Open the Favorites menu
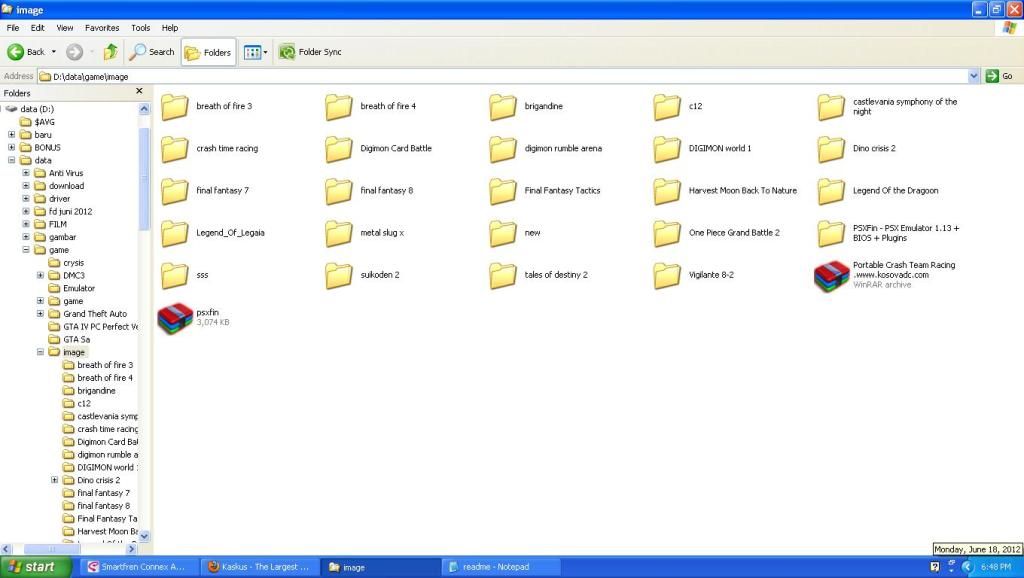 (102, 27)
